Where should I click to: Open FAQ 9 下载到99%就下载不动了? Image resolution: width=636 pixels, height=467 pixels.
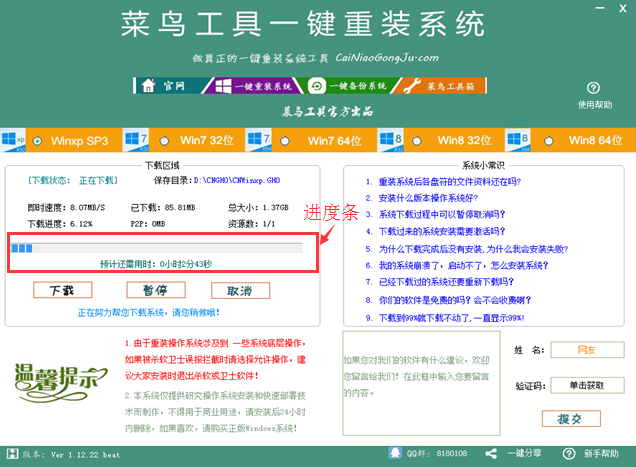pos(451,318)
